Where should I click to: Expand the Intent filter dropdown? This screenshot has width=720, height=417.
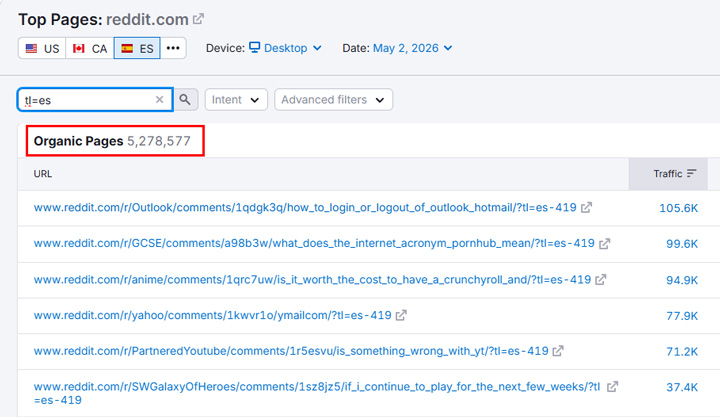click(236, 100)
